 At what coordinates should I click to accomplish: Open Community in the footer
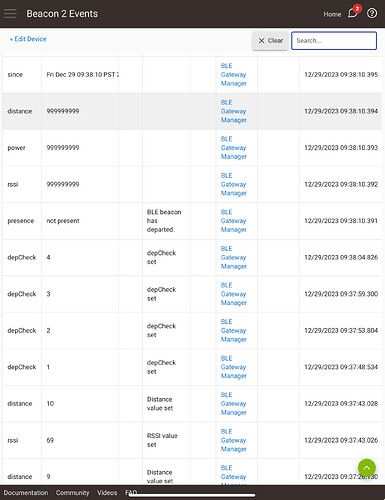72,493
